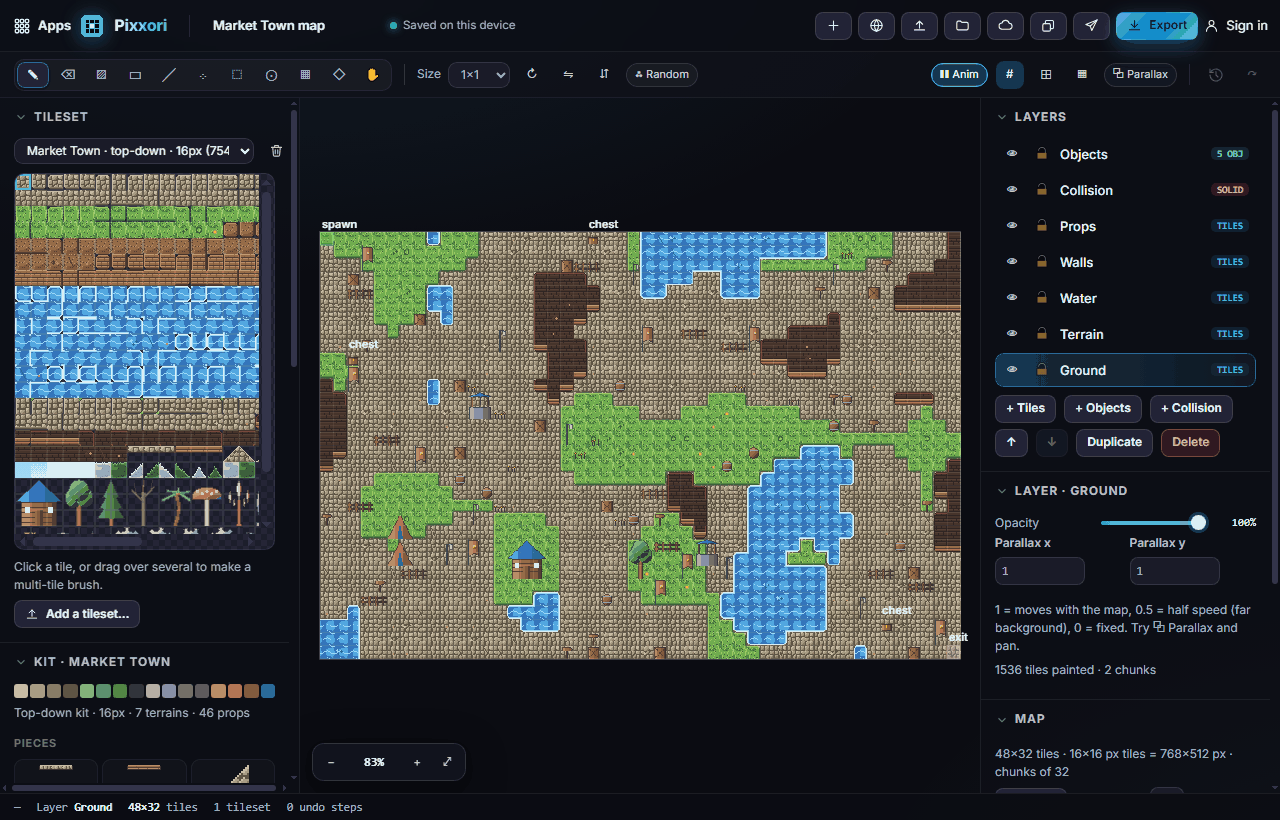The image size is (1280, 820).
Task: Toggle visibility of the Collision layer
Action: 1012,190
